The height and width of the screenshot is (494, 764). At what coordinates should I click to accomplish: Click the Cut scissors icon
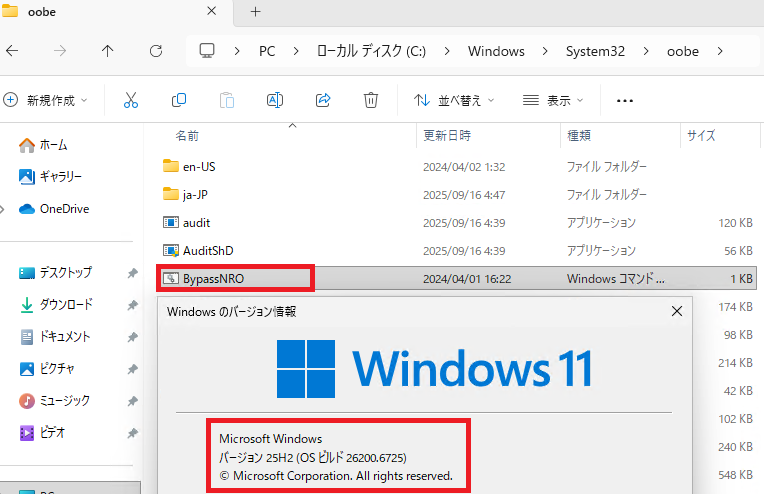131,100
